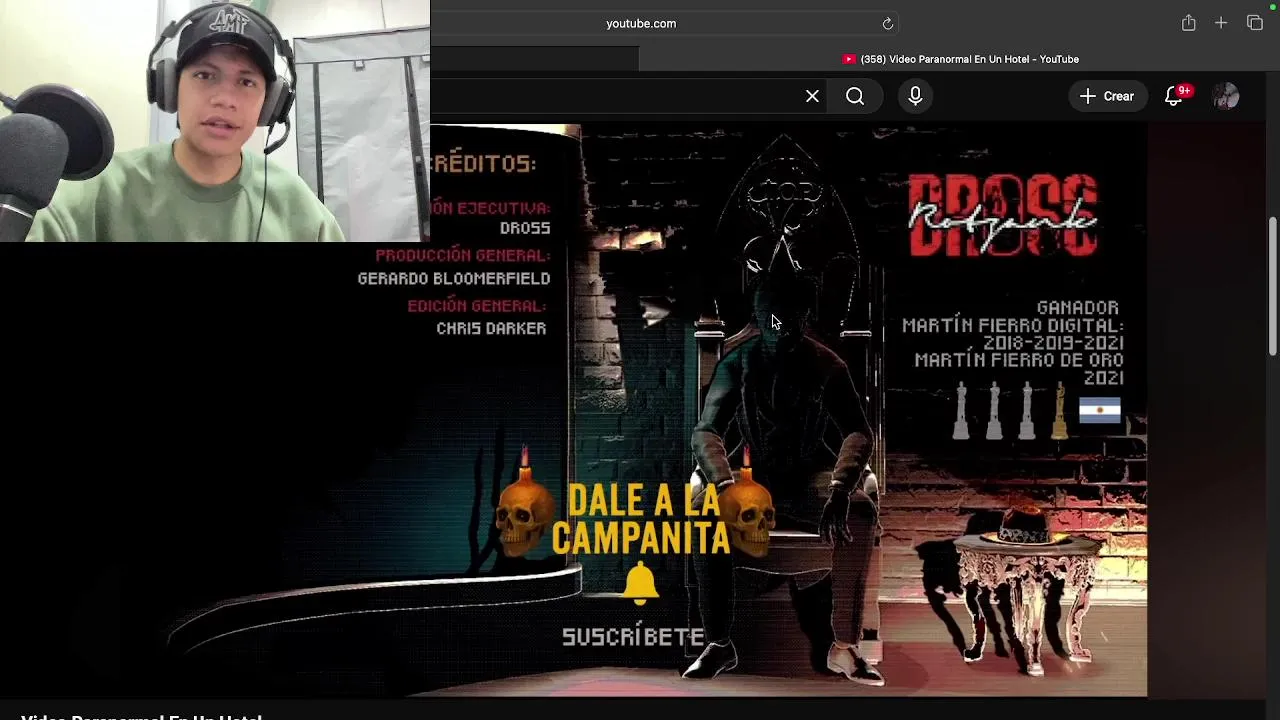Start voice search with microphone

click(x=915, y=96)
